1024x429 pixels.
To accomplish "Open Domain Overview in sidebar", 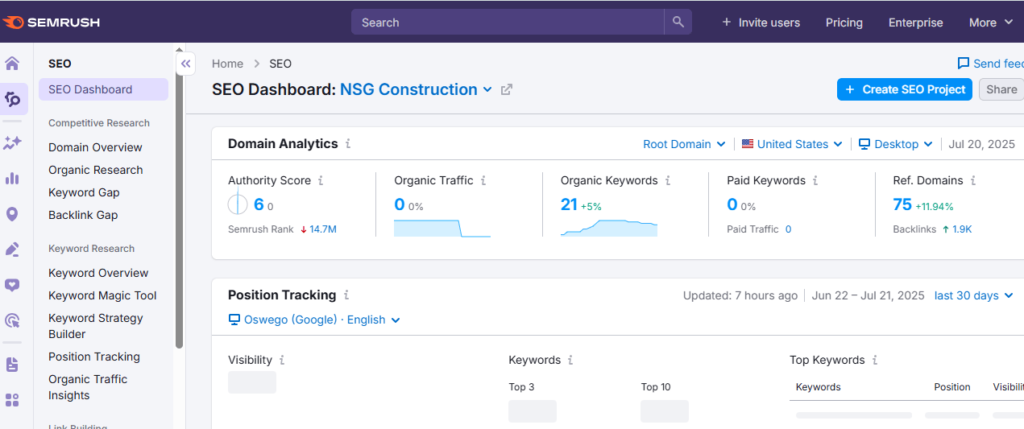I will tap(95, 148).
